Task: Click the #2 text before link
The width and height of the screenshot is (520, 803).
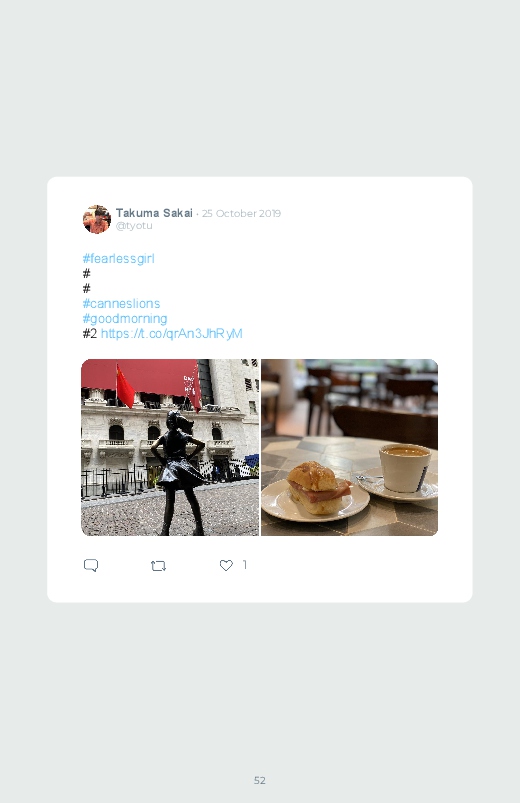Action: pyautogui.click(x=90, y=333)
